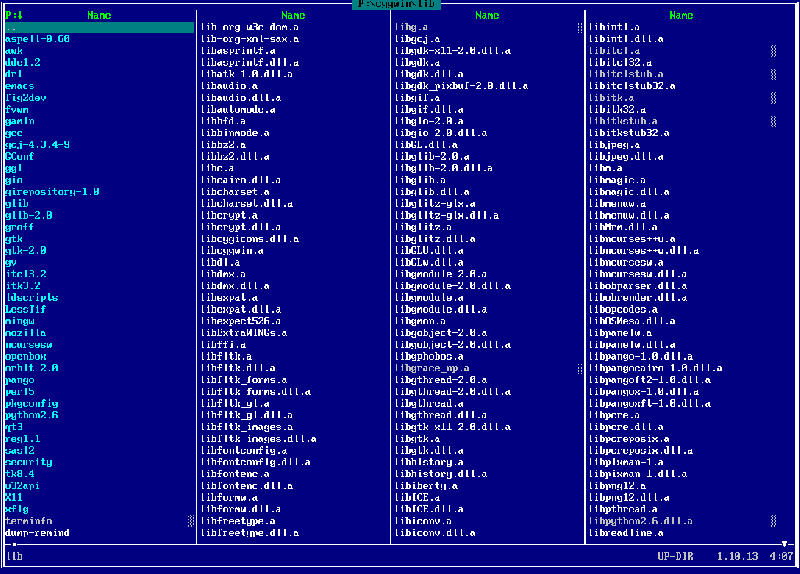Click the fourth column's Name header
The height and width of the screenshot is (574, 800).
pos(681,16)
